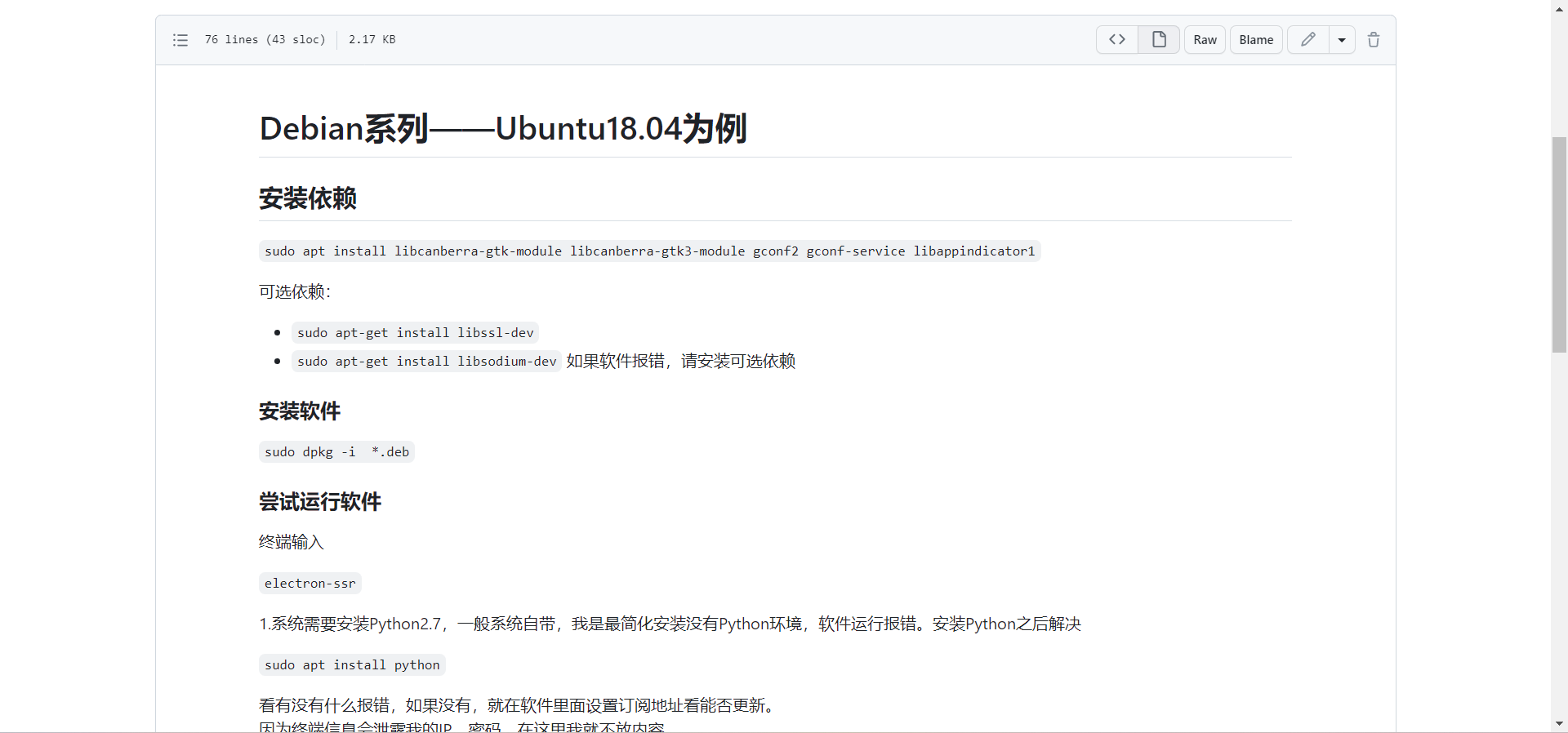Viewport: 1568px width, 733px height.
Task: Click the Debian系列 Ubuntu18.04 main heading
Action: click(x=502, y=129)
